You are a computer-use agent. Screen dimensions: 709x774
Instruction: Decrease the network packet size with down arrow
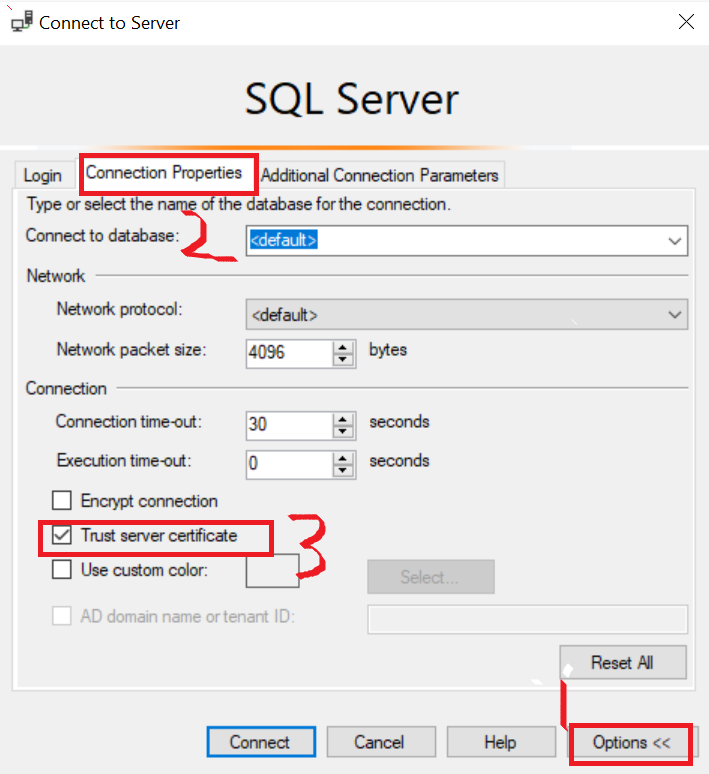(x=343, y=360)
